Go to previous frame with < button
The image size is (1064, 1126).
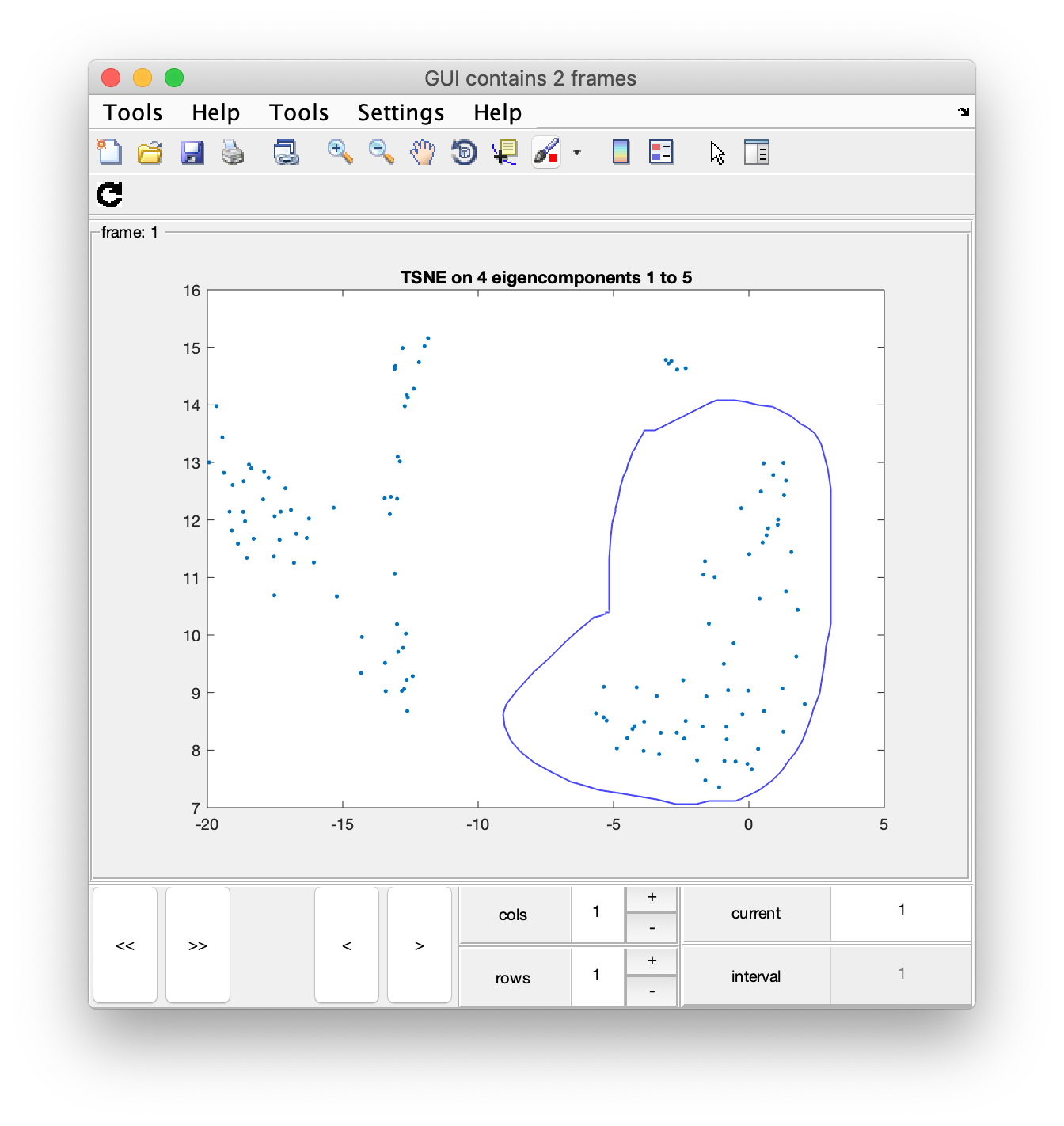347,945
